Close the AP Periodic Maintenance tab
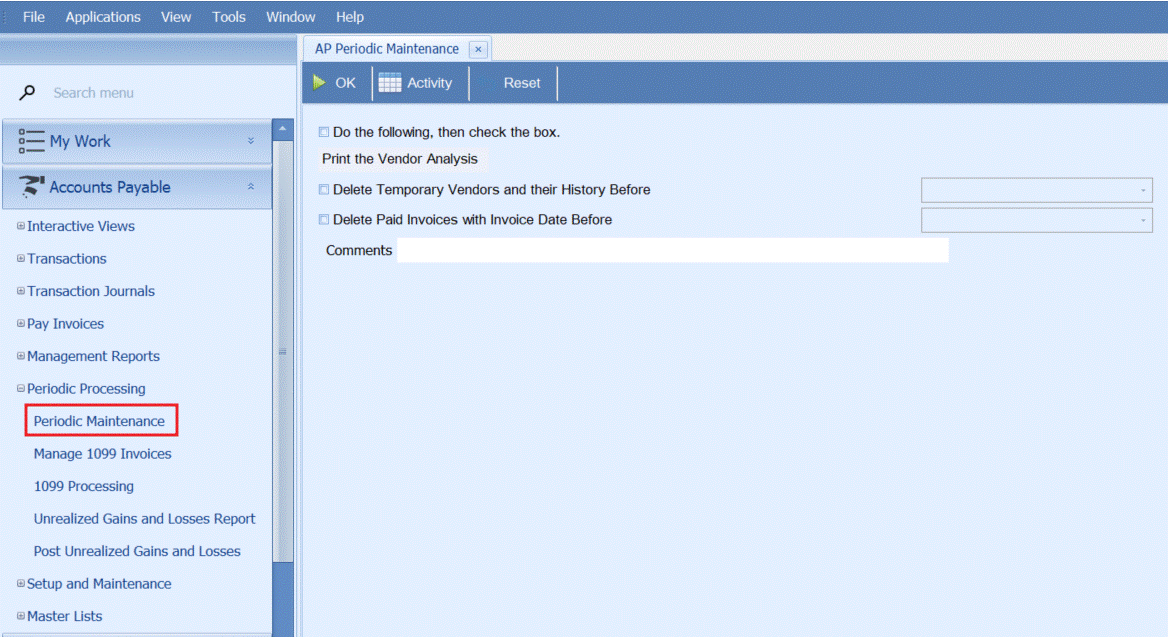Viewport: 1168px width, 637px height. click(478, 49)
